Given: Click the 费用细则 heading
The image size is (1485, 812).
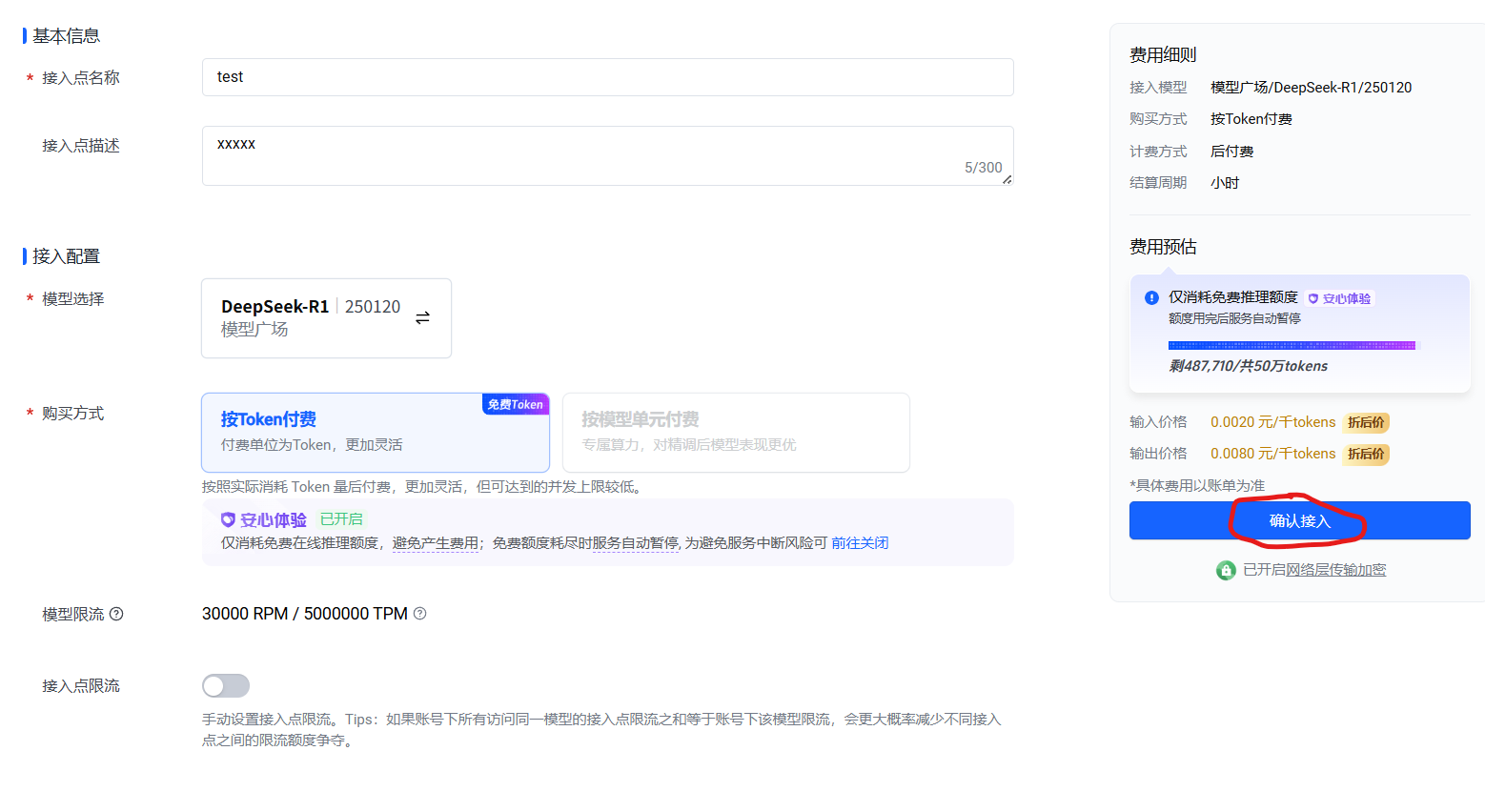Looking at the screenshot, I should click(x=1163, y=55).
